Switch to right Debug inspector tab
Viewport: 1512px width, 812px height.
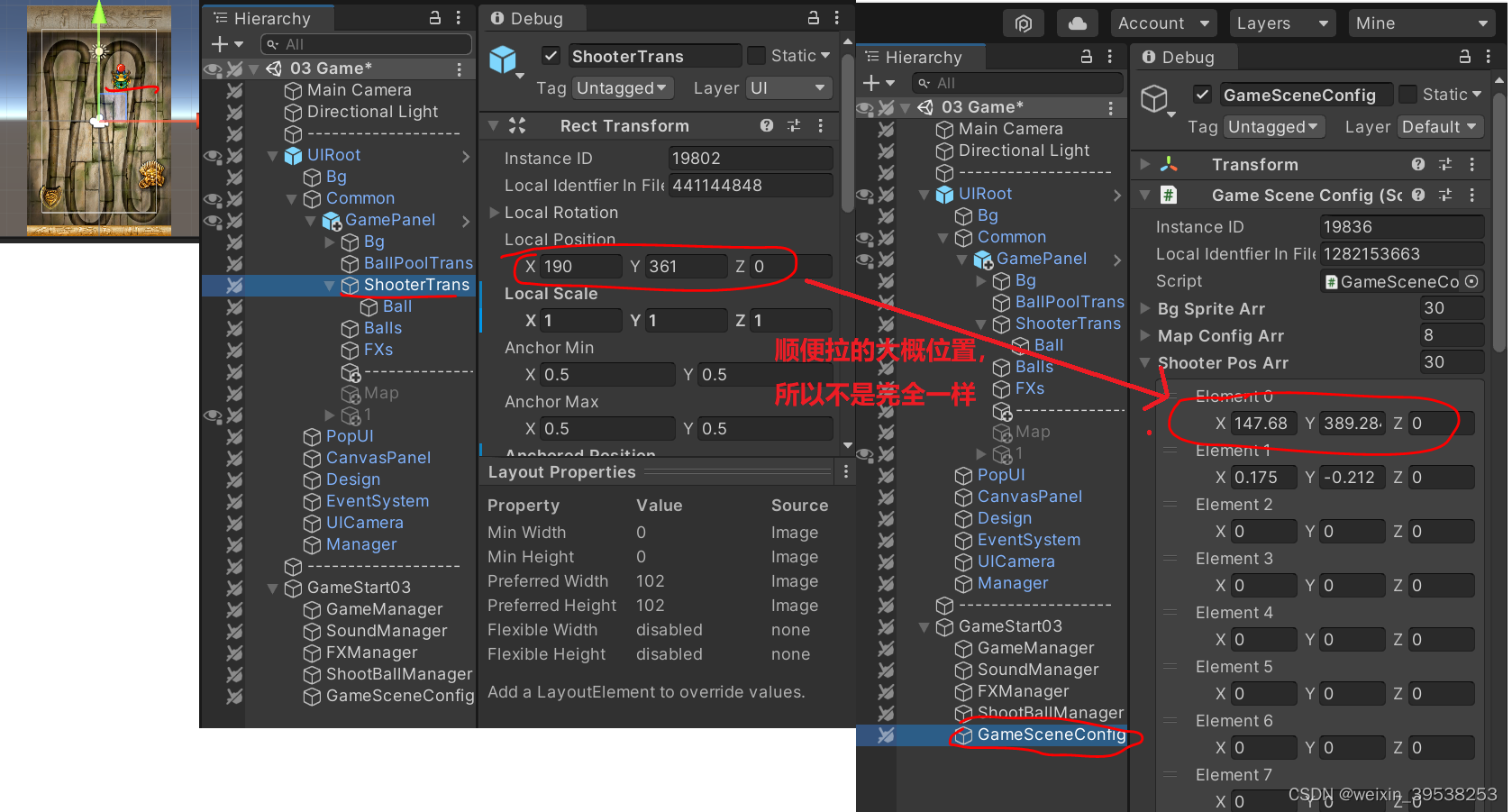point(1183,57)
